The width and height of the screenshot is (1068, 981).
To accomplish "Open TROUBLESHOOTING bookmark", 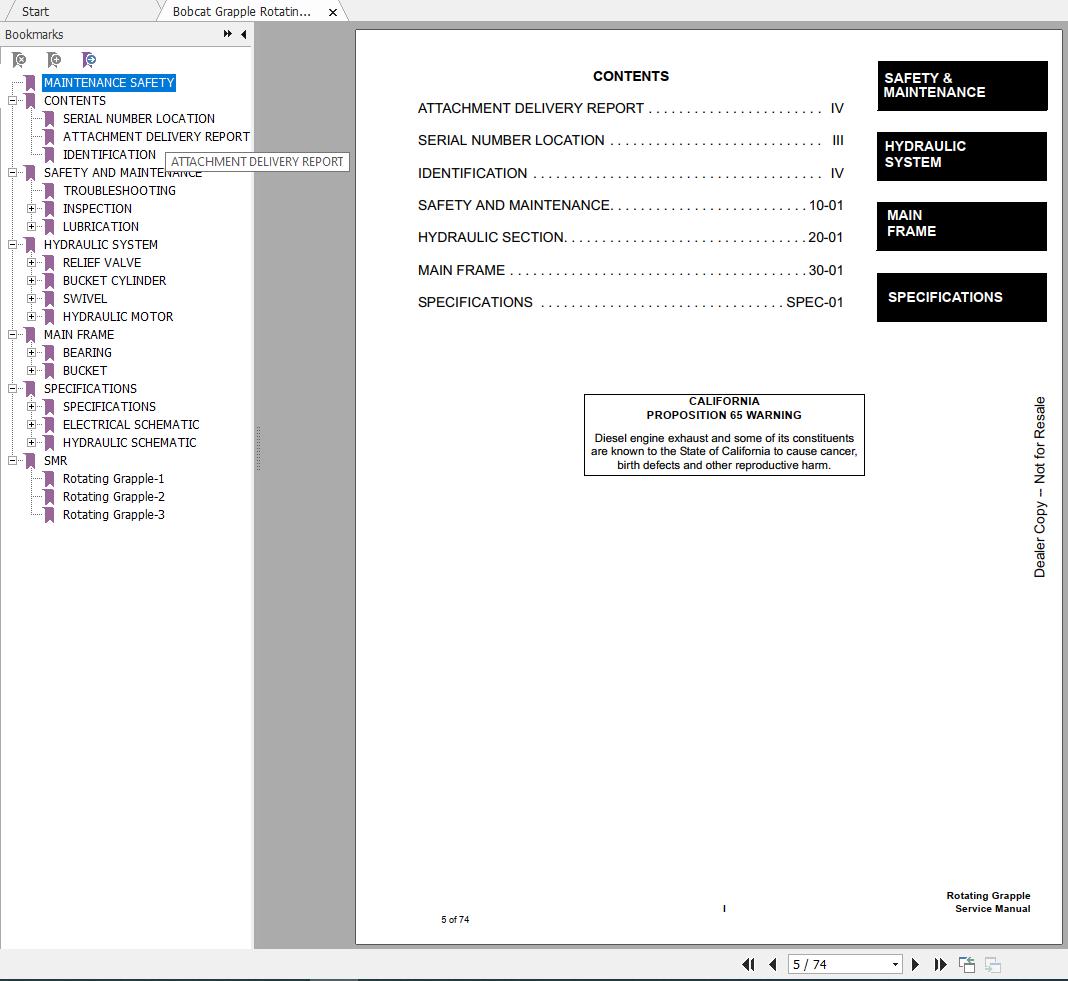I will point(119,191).
